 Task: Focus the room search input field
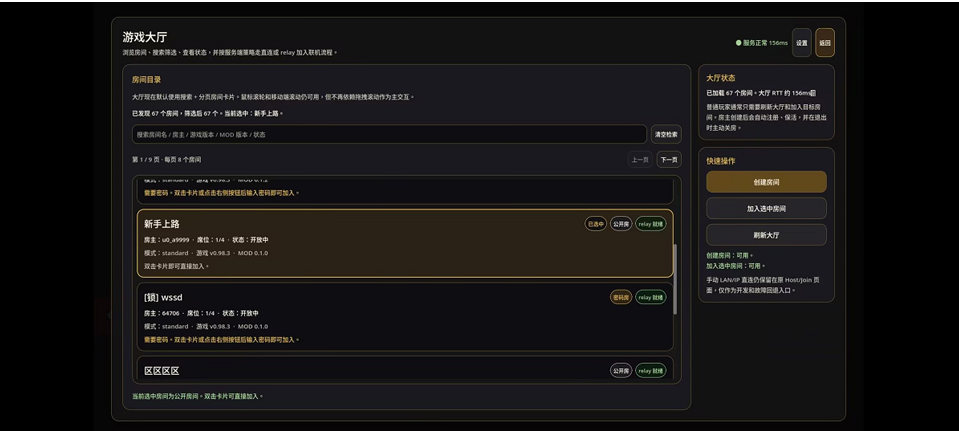click(389, 134)
